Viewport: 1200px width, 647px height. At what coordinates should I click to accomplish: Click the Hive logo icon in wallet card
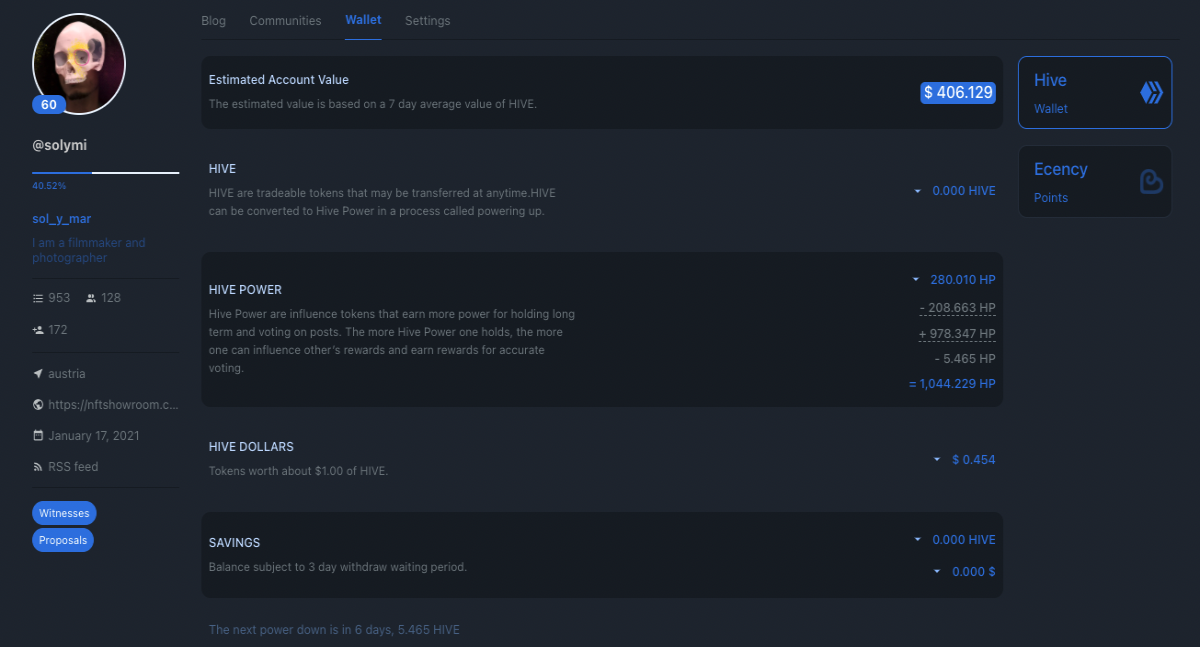pyautogui.click(x=1151, y=93)
